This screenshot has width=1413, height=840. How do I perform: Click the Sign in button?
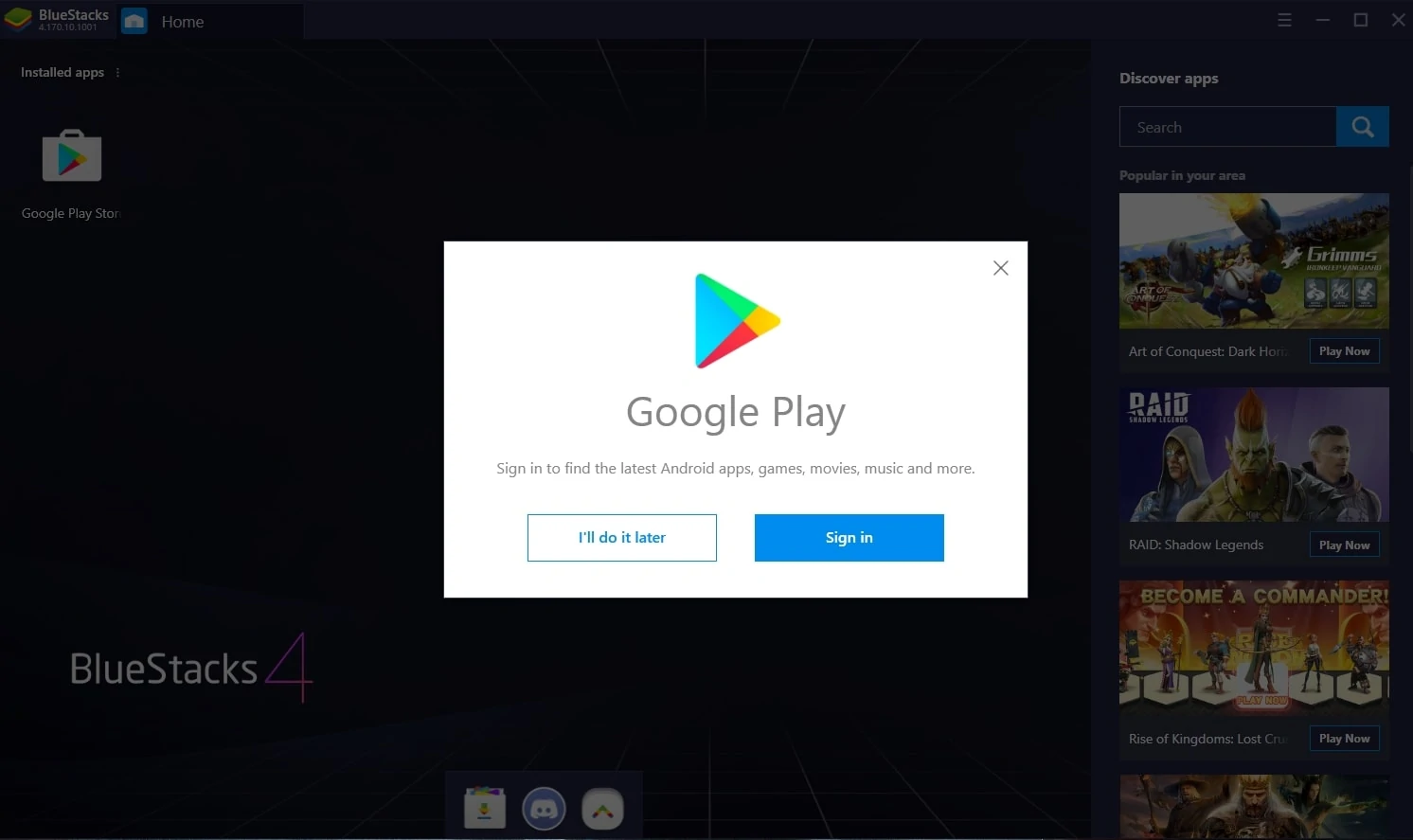click(849, 538)
